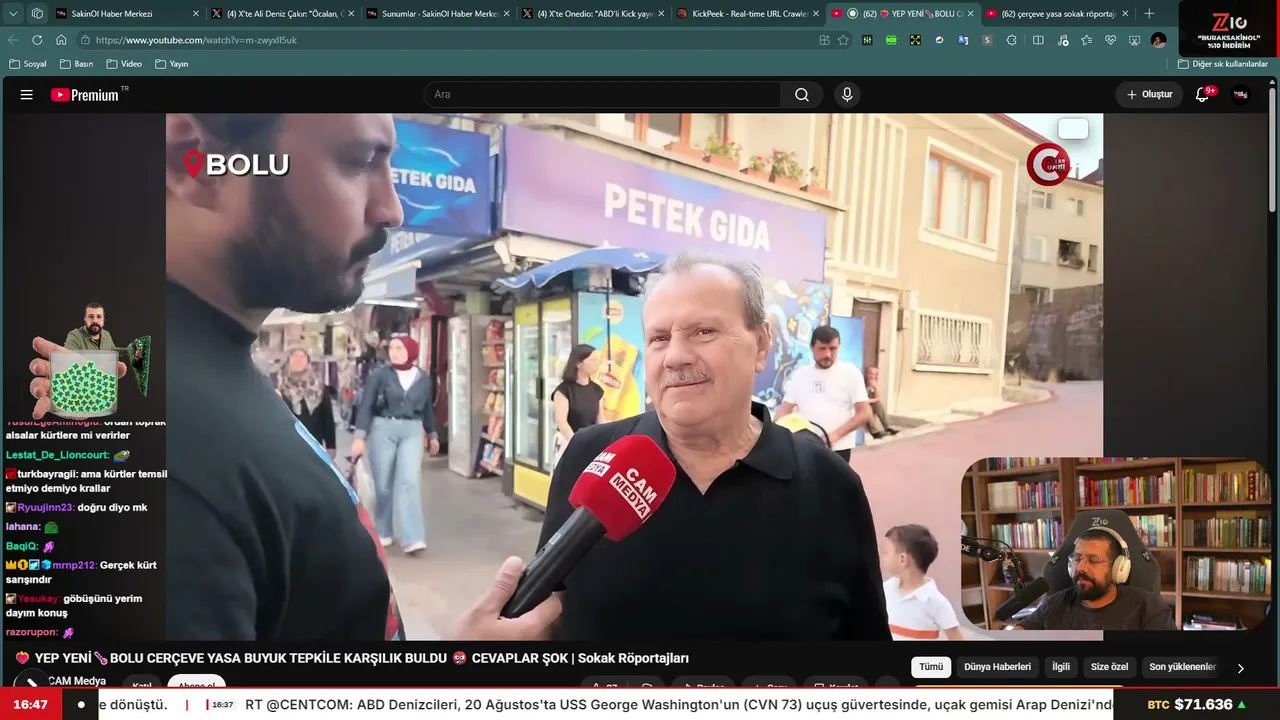
Task: Select the Dünya Haberleri filter chip
Action: (x=997, y=667)
